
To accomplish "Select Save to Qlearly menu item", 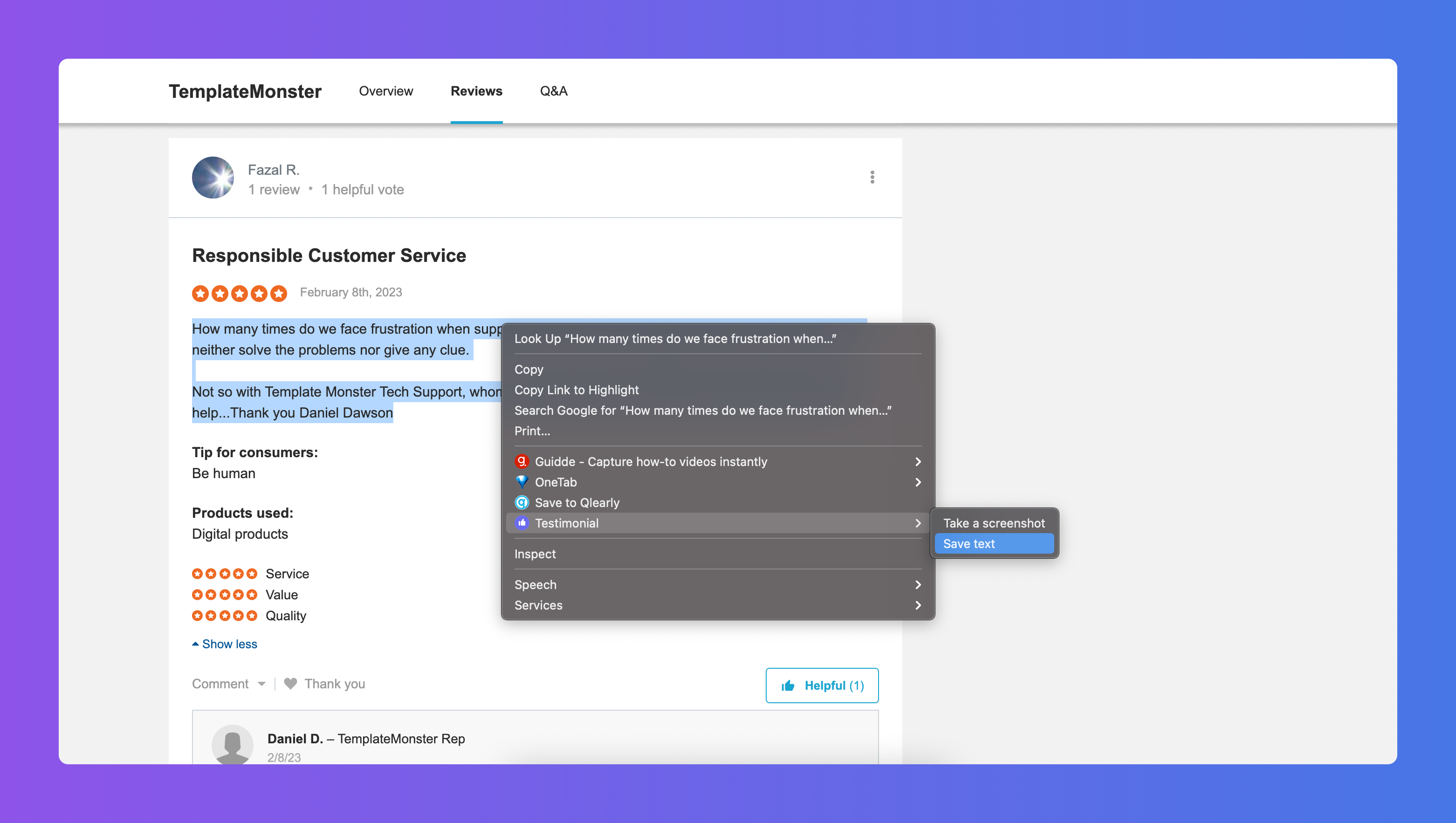I will (x=718, y=502).
